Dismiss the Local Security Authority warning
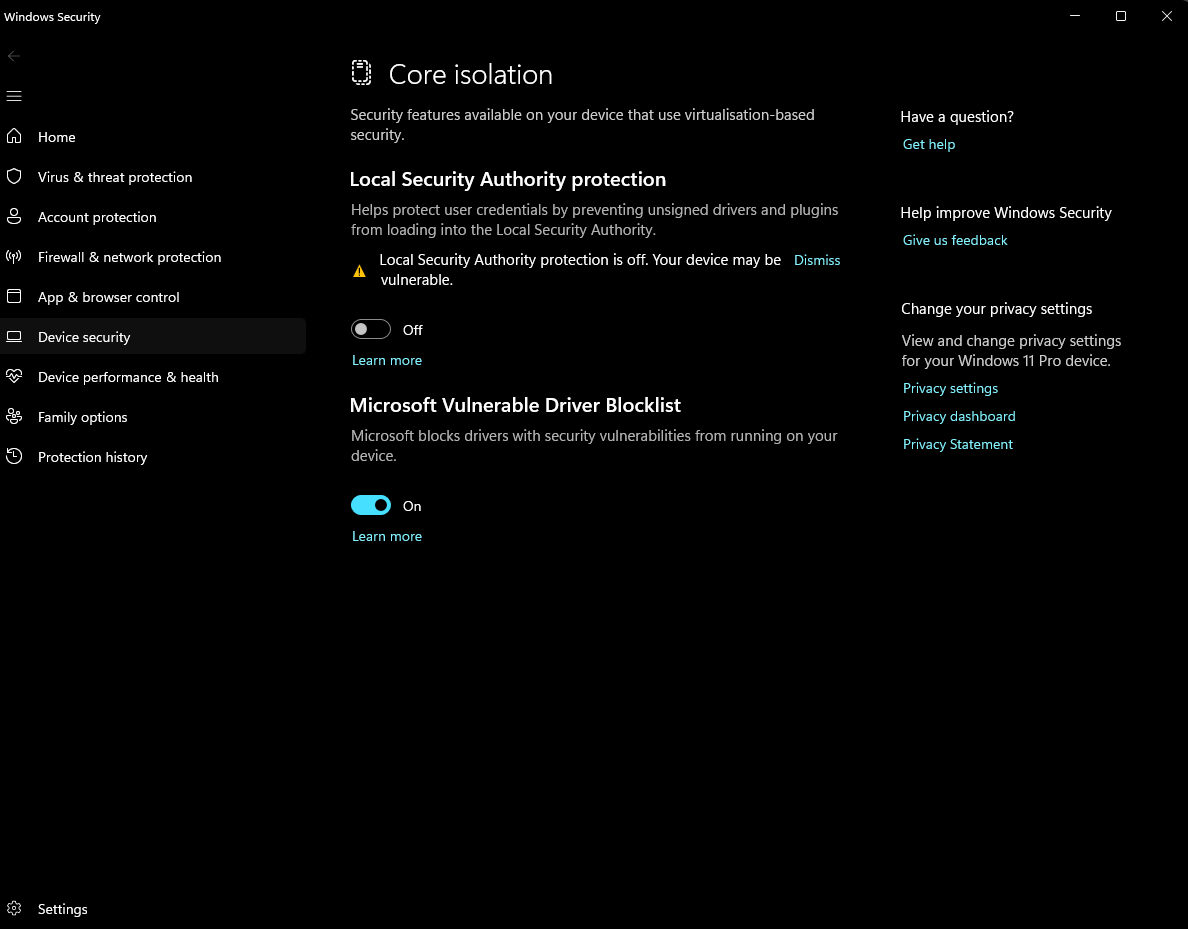1188x929 pixels. pos(817,260)
